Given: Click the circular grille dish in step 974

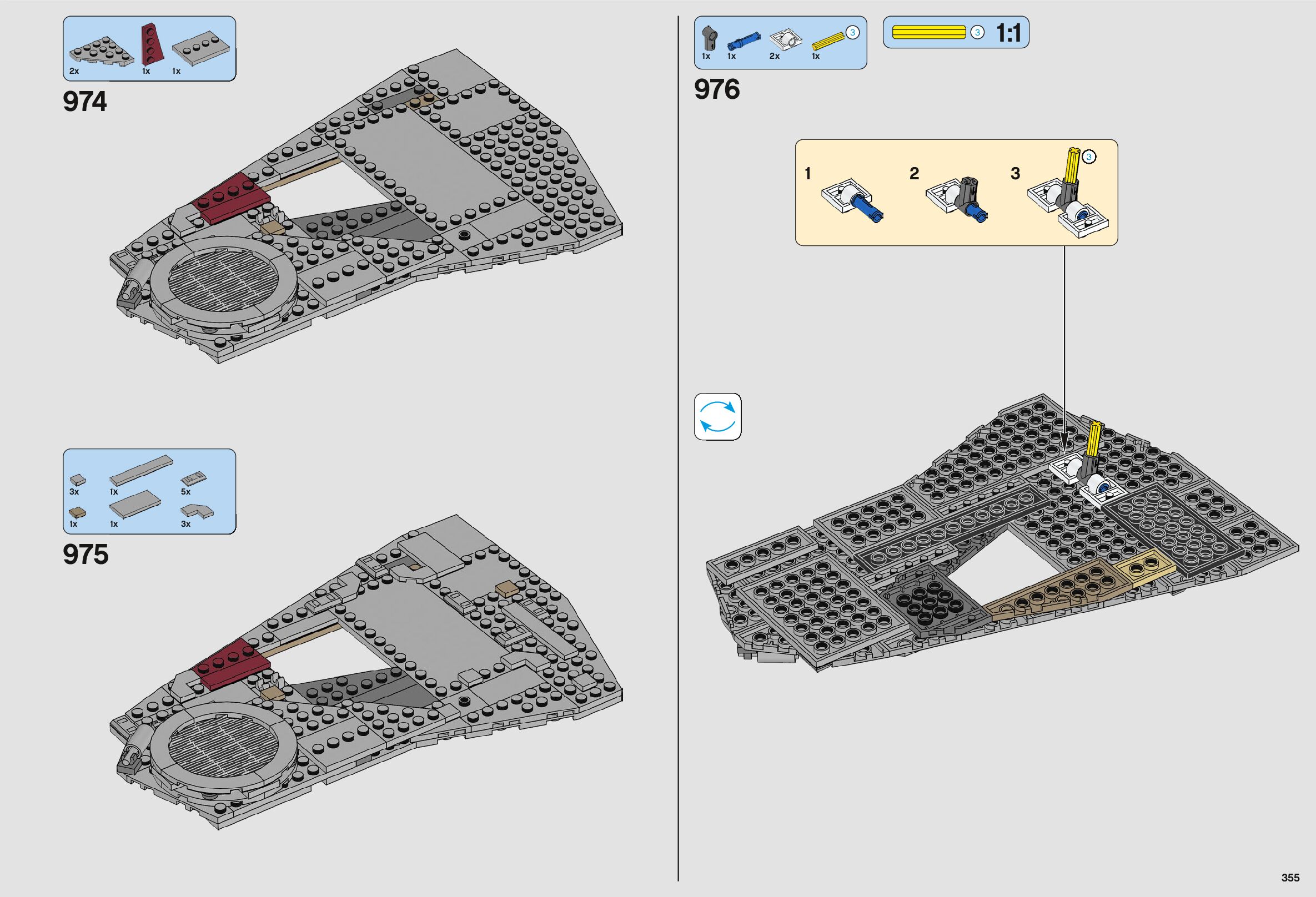Looking at the screenshot, I should point(225,283).
